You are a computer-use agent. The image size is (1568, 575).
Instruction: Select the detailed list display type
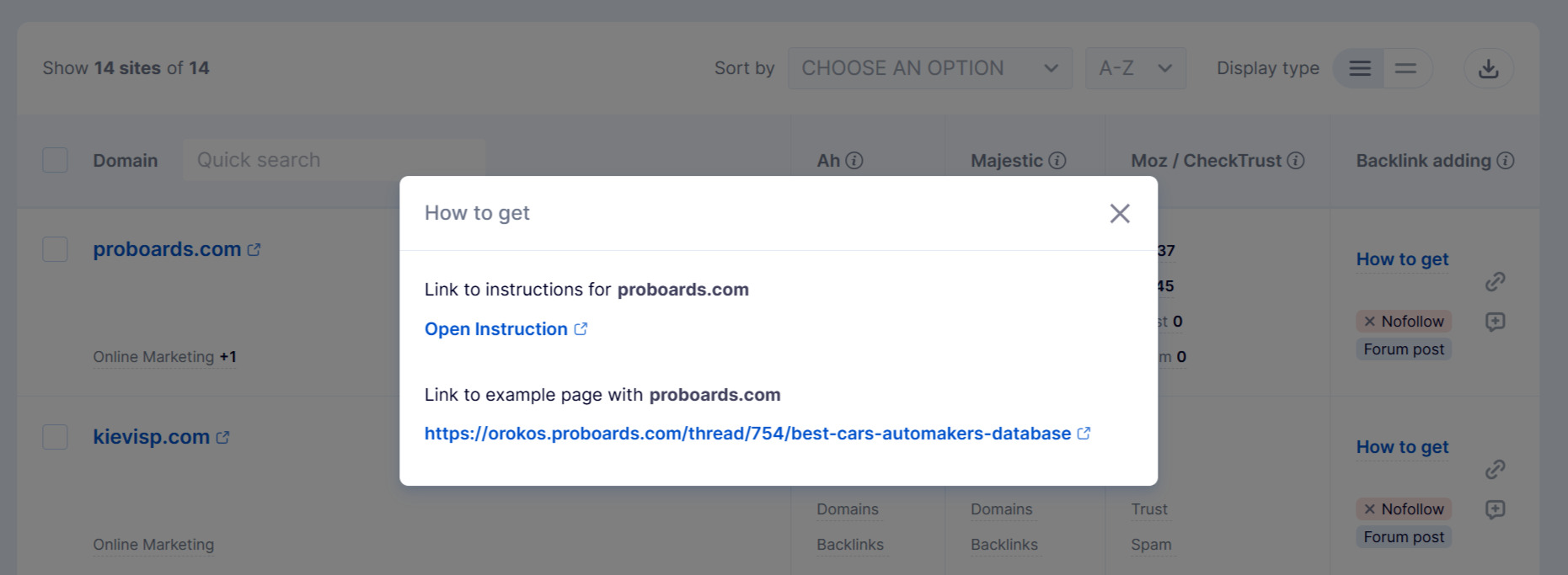coord(1358,68)
